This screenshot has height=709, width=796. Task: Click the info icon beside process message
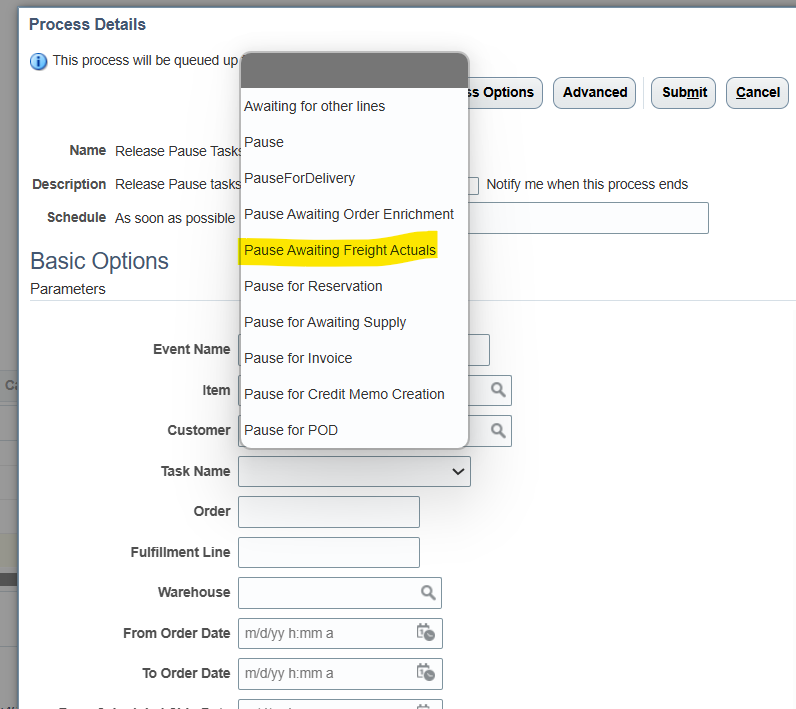point(39,61)
